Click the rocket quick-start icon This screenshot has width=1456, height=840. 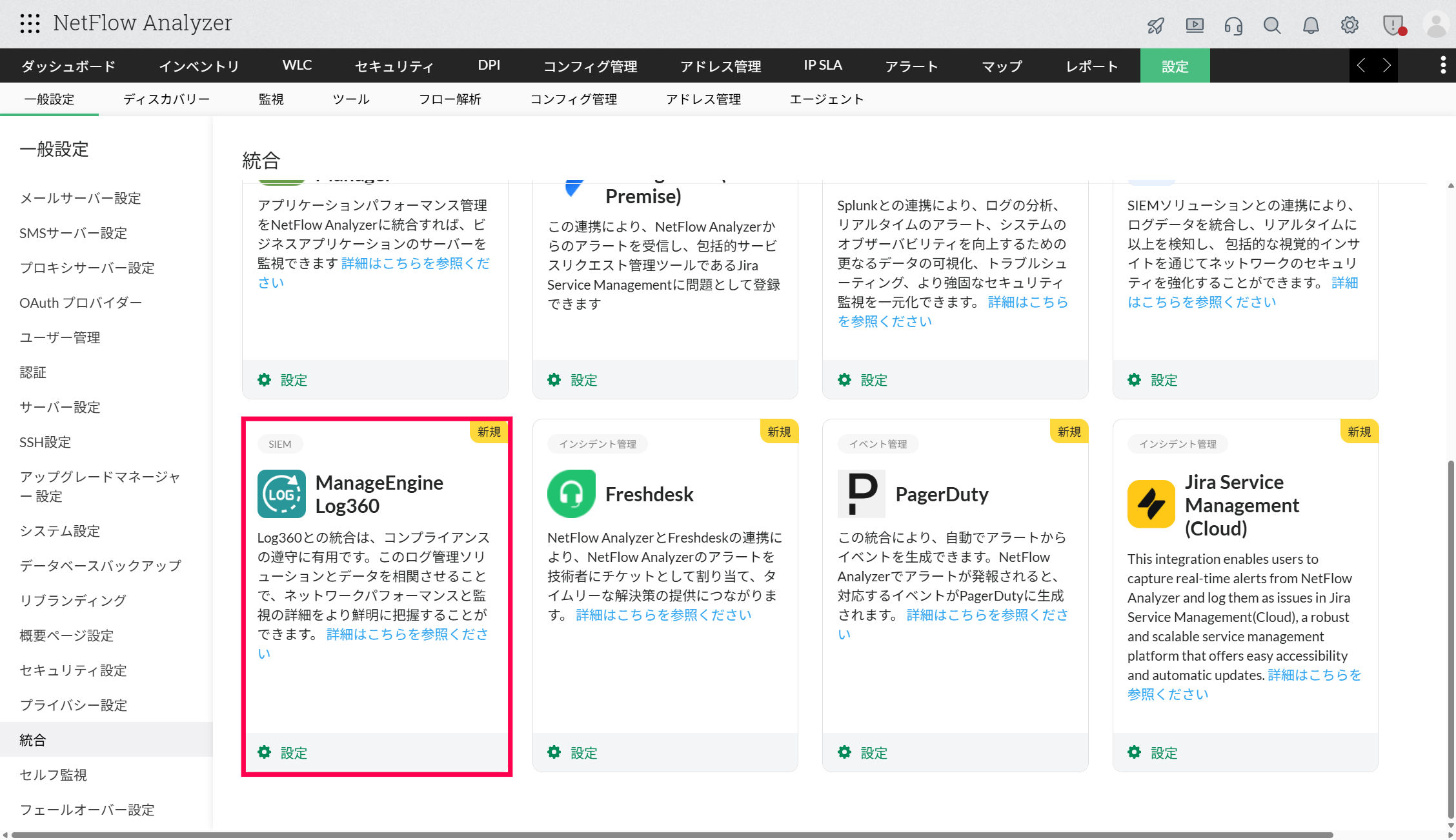pyautogui.click(x=1156, y=25)
